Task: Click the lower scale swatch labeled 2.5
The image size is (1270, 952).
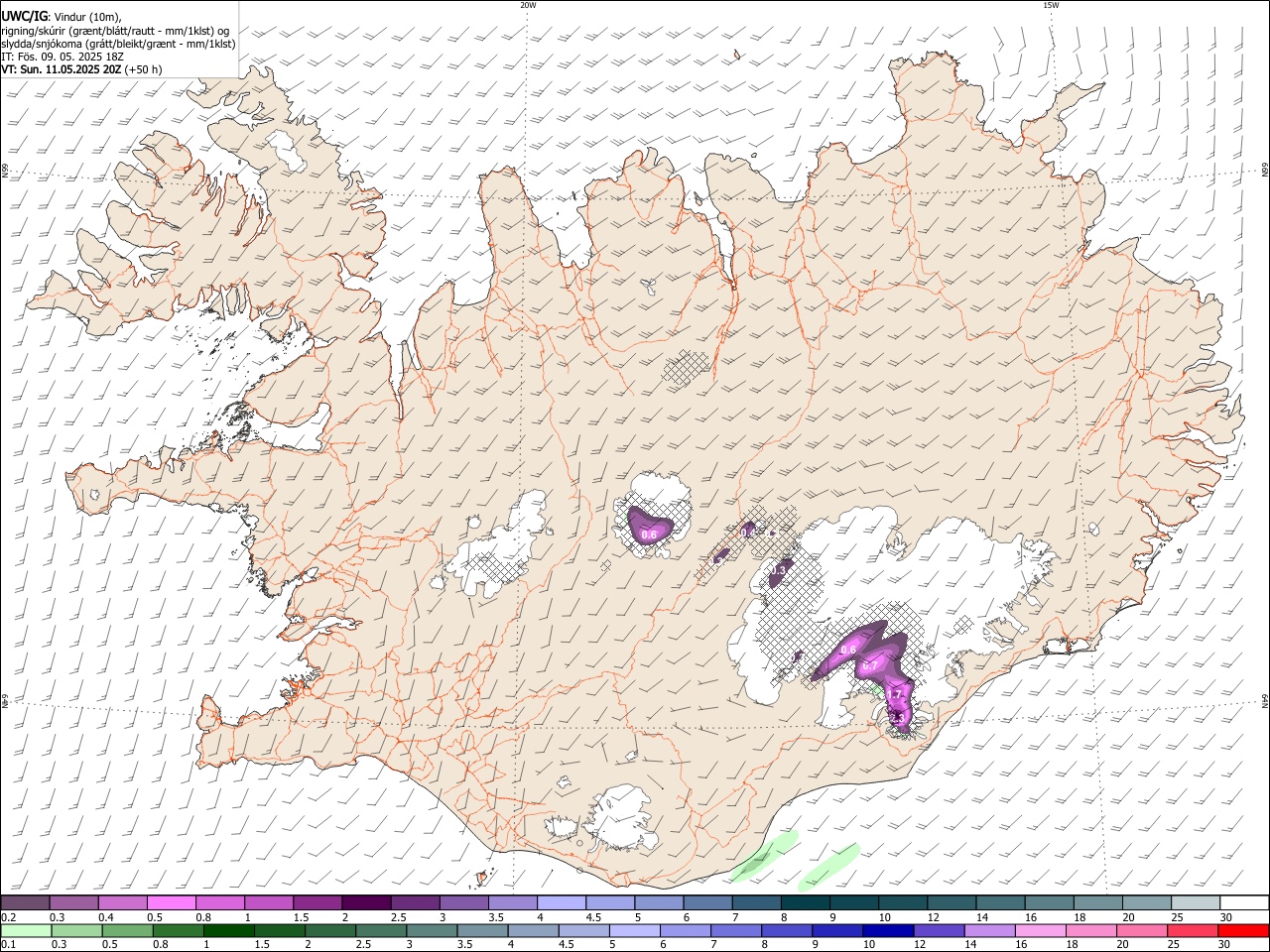Action: 381,930
